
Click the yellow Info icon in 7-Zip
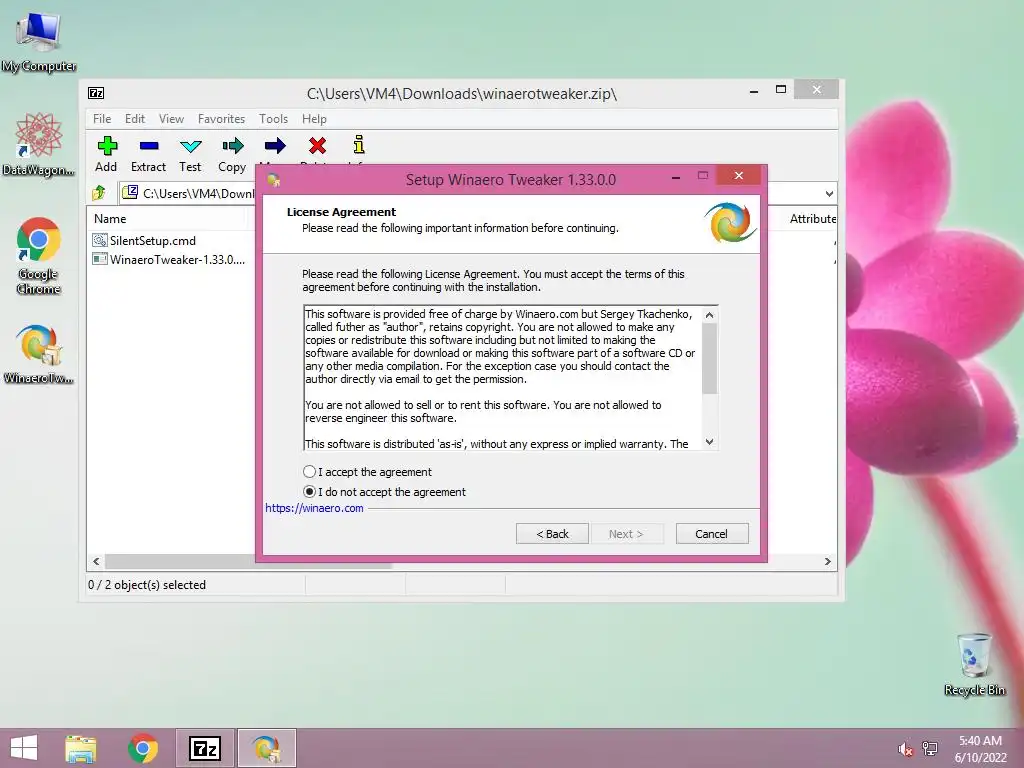359,145
